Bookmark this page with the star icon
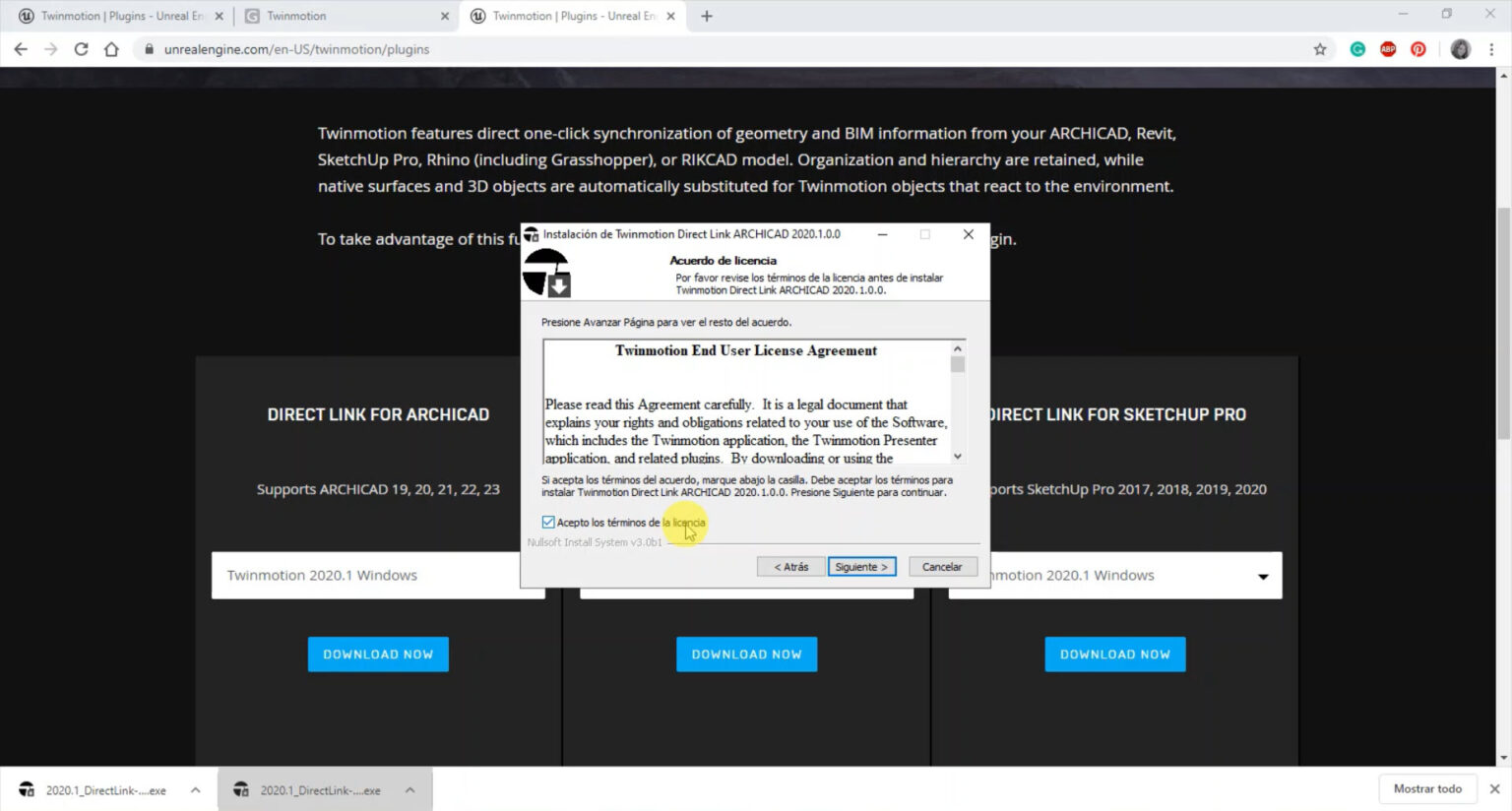1512x811 pixels. point(1320,49)
